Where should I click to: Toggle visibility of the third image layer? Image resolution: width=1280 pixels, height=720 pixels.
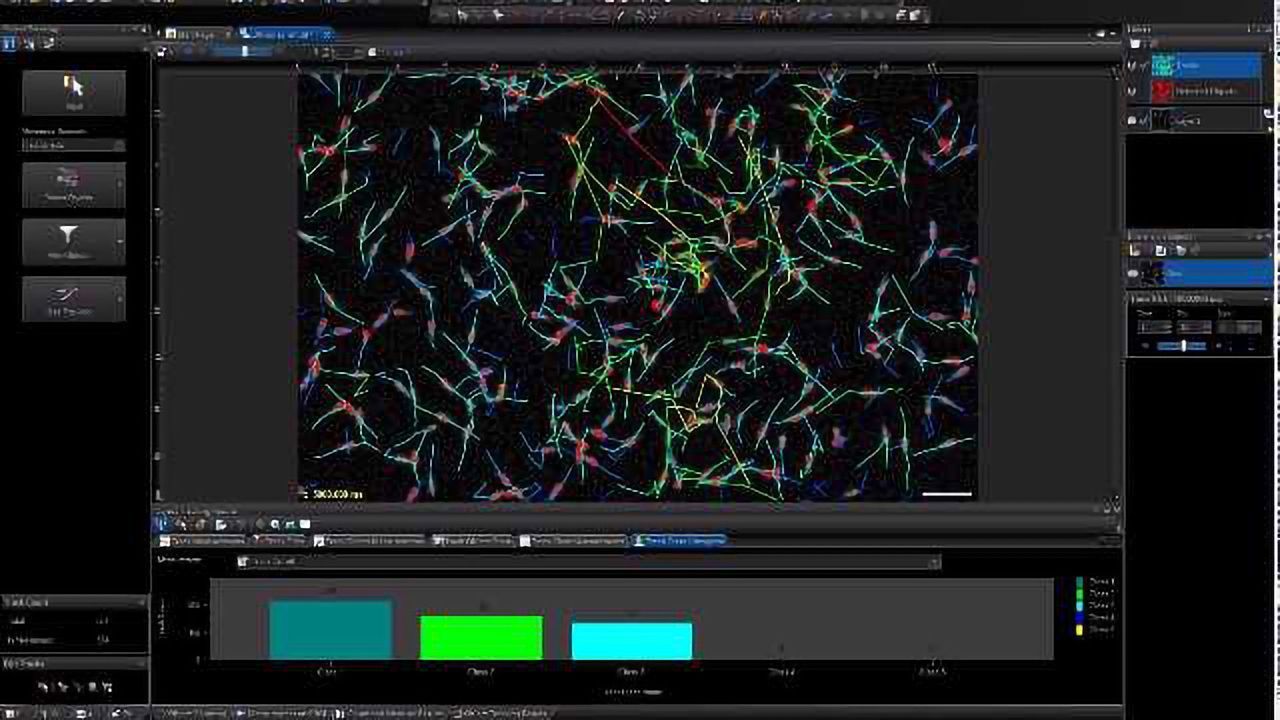coord(1134,120)
